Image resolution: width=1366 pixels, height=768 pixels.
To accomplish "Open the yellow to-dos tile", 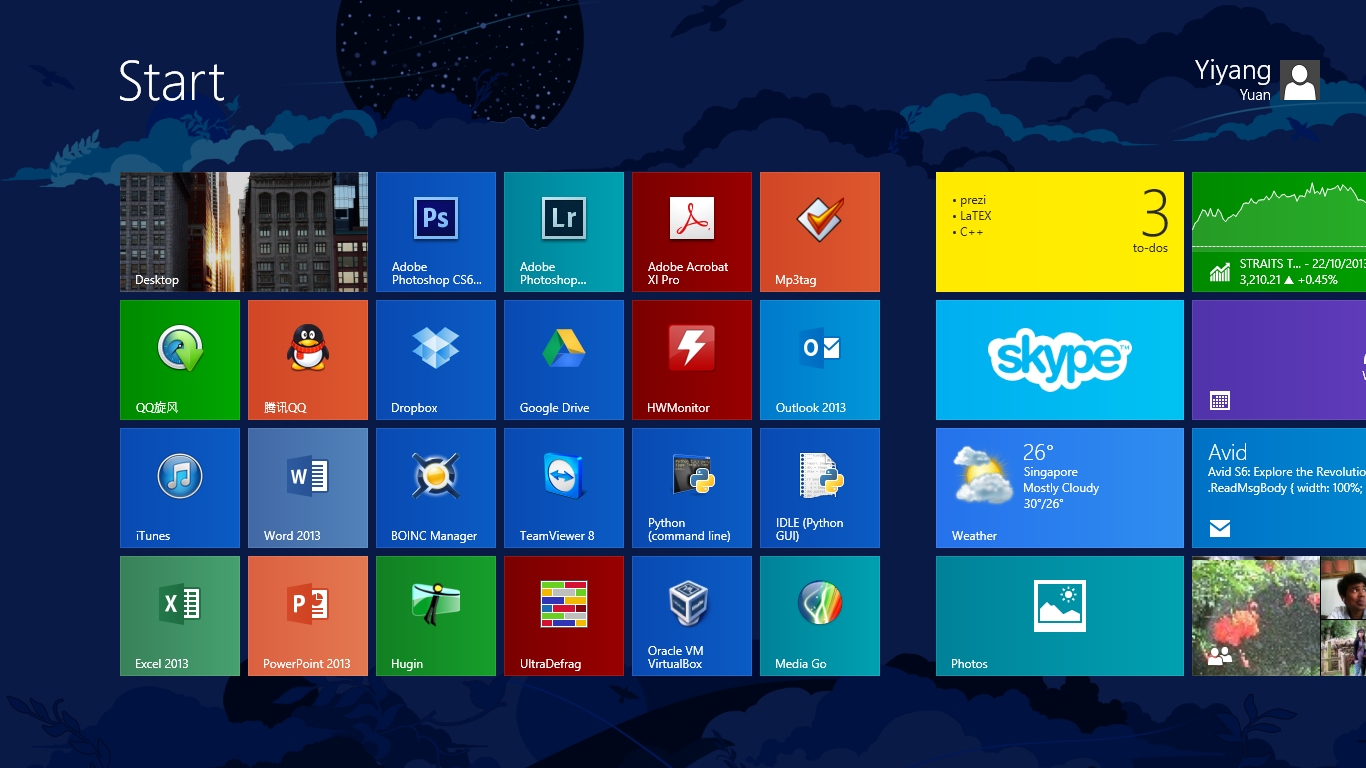I will 1060,232.
